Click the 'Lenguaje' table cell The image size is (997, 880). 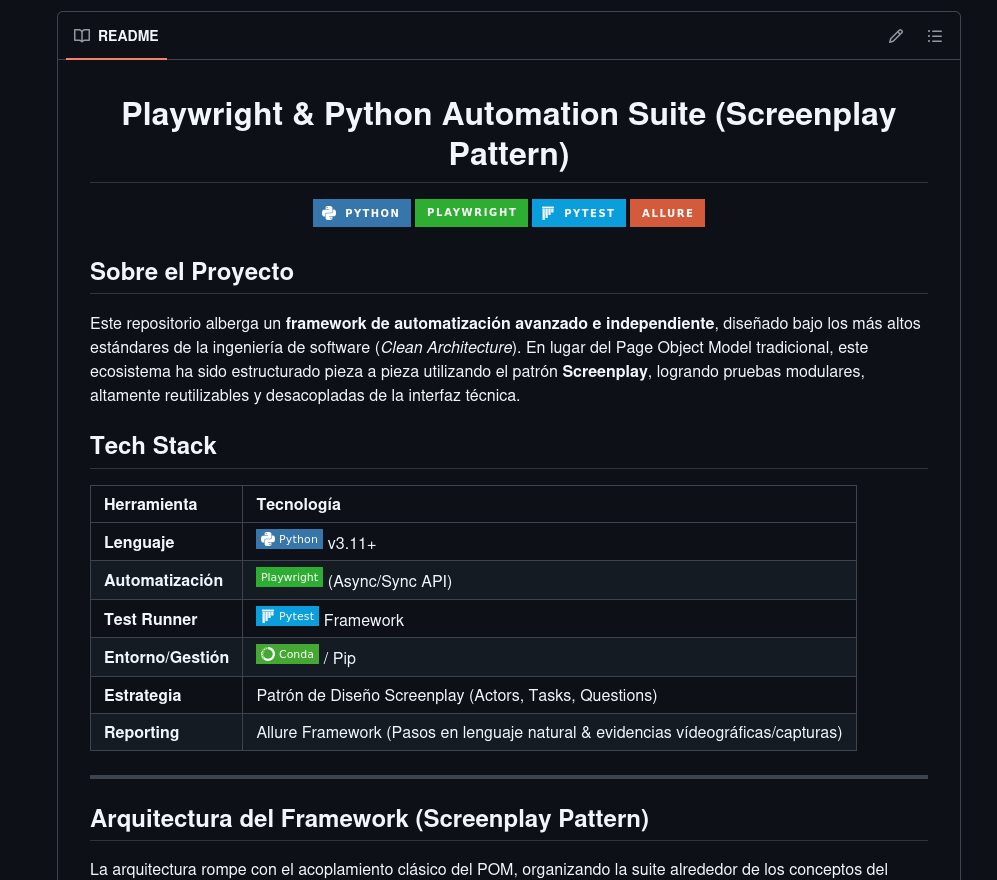pyautogui.click(x=167, y=542)
